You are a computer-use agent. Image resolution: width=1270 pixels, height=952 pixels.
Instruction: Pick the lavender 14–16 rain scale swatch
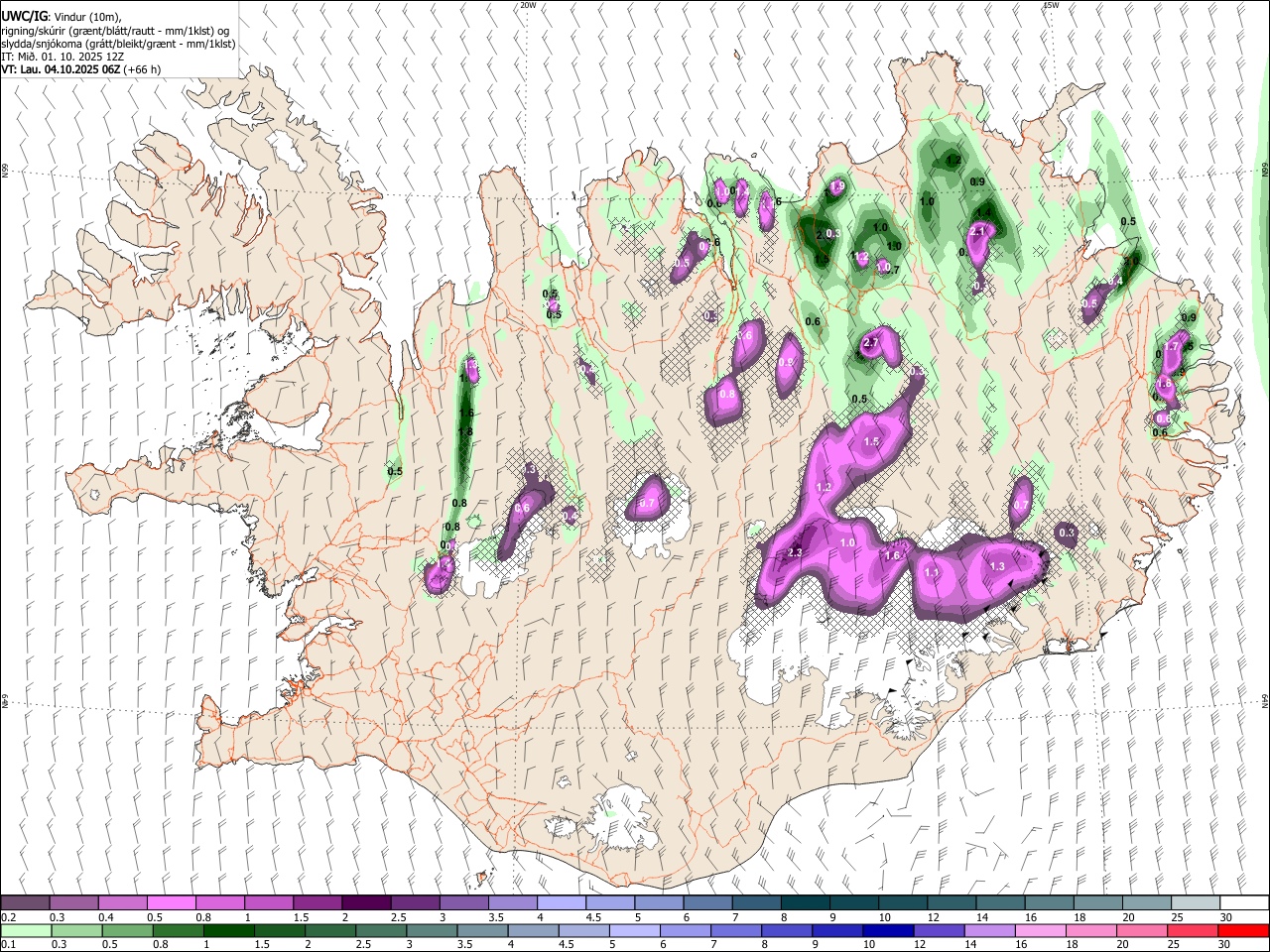[x=988, y=930]
